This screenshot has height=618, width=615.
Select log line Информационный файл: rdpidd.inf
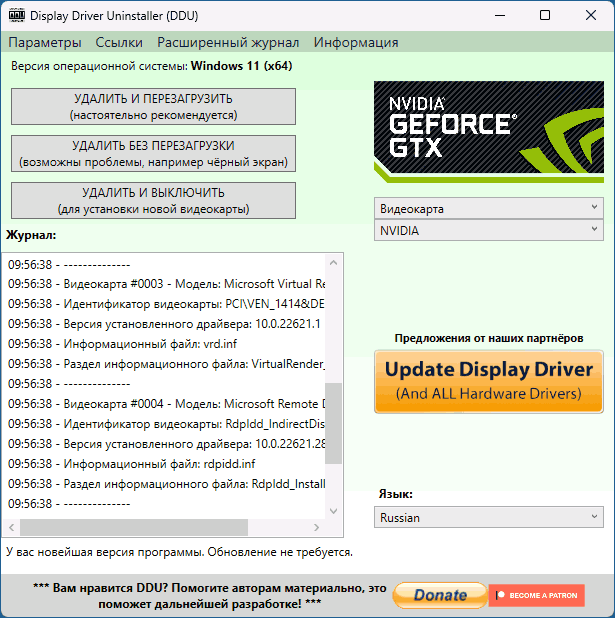(x=132, y=464)
